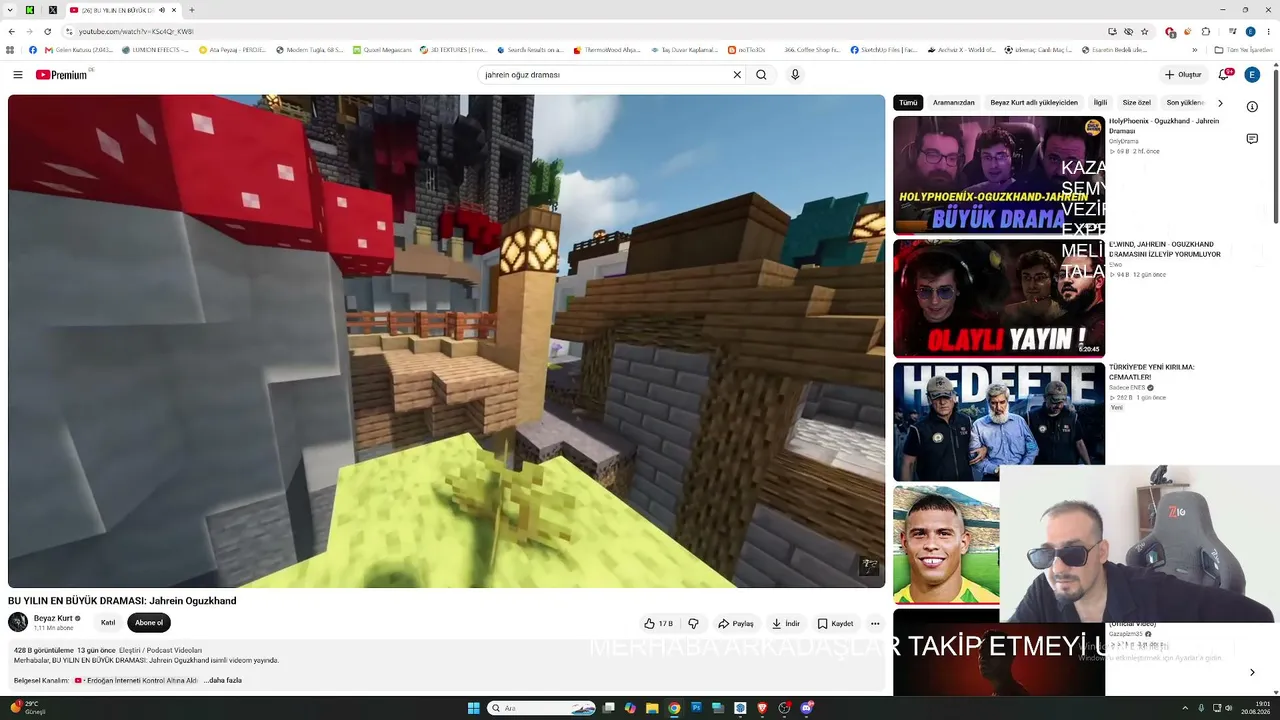Viewport: 1280px width, 720px height.
Task: Click the main video player area
Action: 446,341
